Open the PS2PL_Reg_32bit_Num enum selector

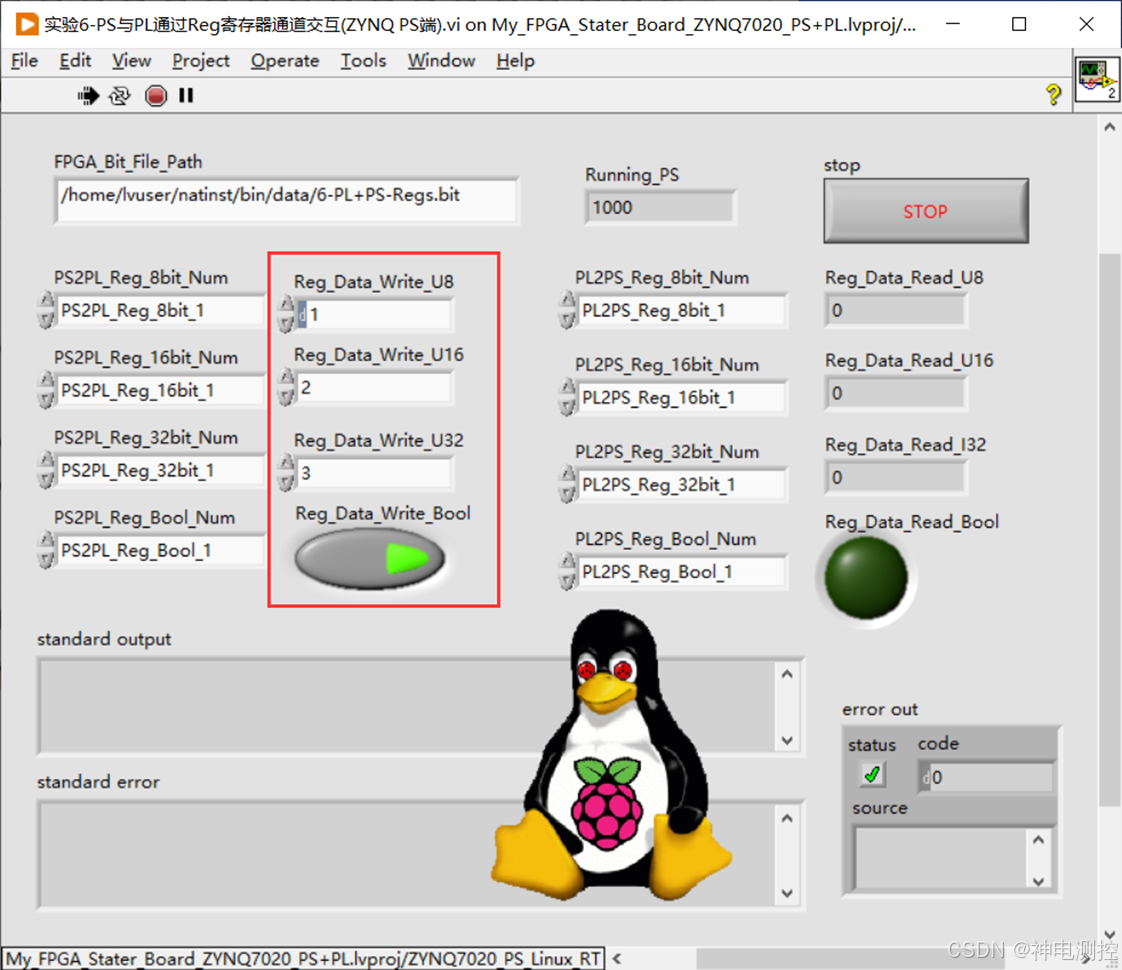click(x=160, y=471)
